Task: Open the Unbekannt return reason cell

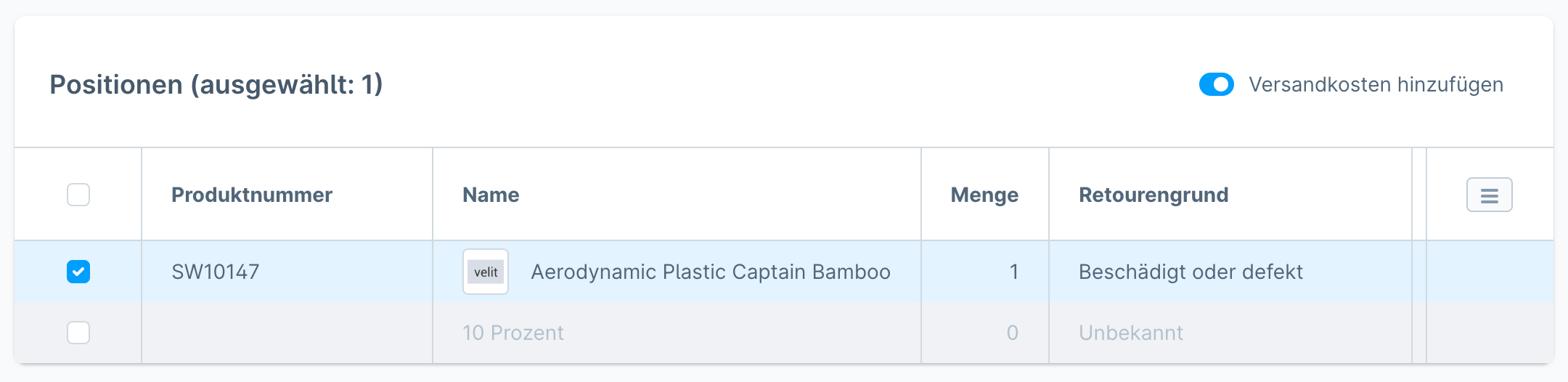Action: [1130, 333]
